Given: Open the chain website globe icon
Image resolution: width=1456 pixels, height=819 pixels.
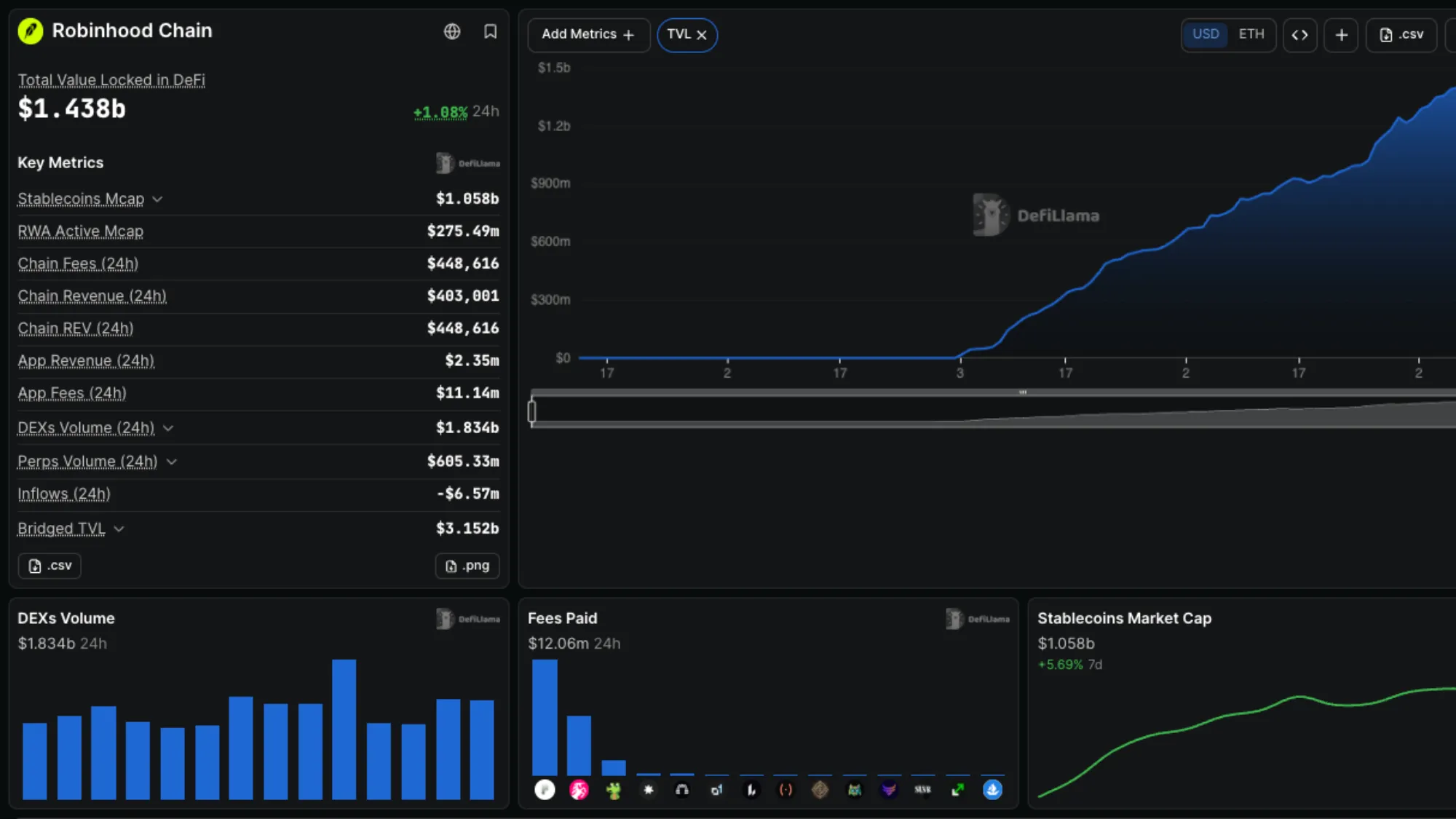Looking at the screenshot, I should click(x=452, y=31).
